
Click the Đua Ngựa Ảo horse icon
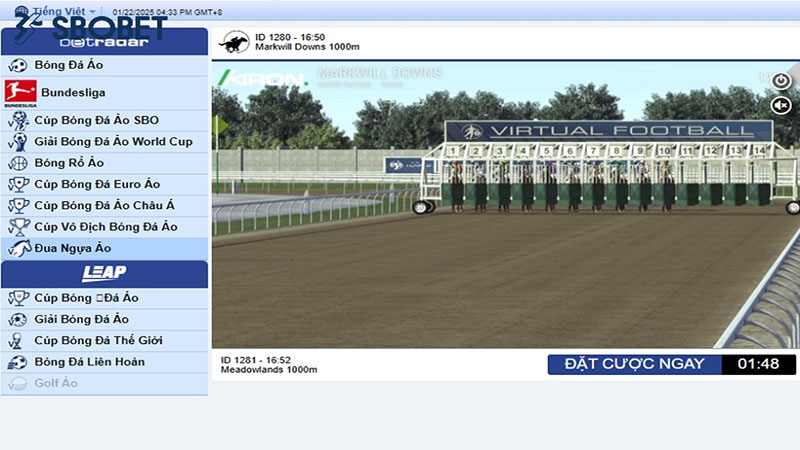19,248
